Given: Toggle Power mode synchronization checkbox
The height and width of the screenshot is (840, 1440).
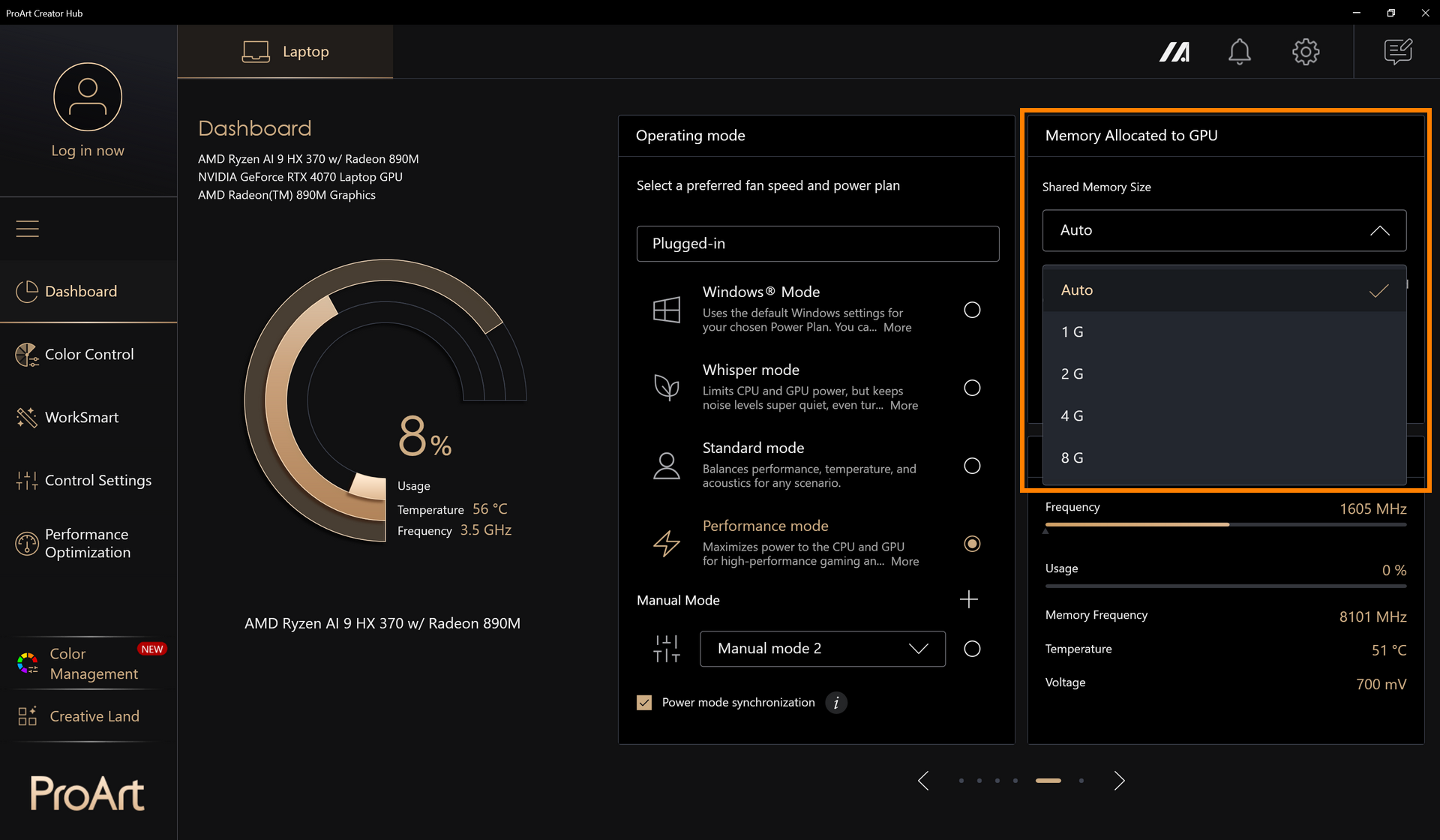Looking at the screenshot, I should pyautogui.click(x=644, y=703).
